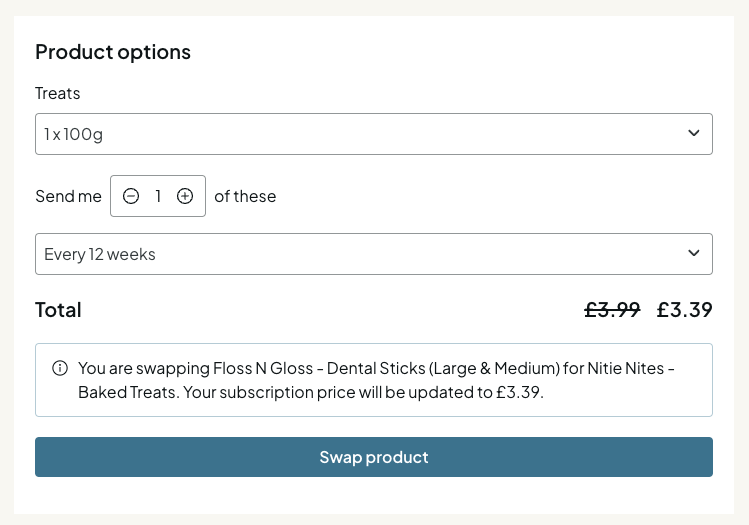Screen dimensions: 749x525
Task: Click 'Nitie Nites' in the swap notice
Action: (x=626, y=368)
